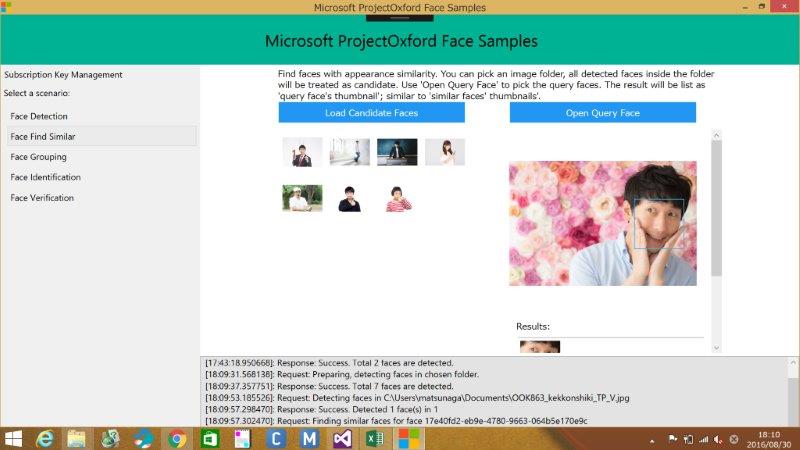Restore down the Face Samples window
The image size is (800, 450).
[762, 7]
